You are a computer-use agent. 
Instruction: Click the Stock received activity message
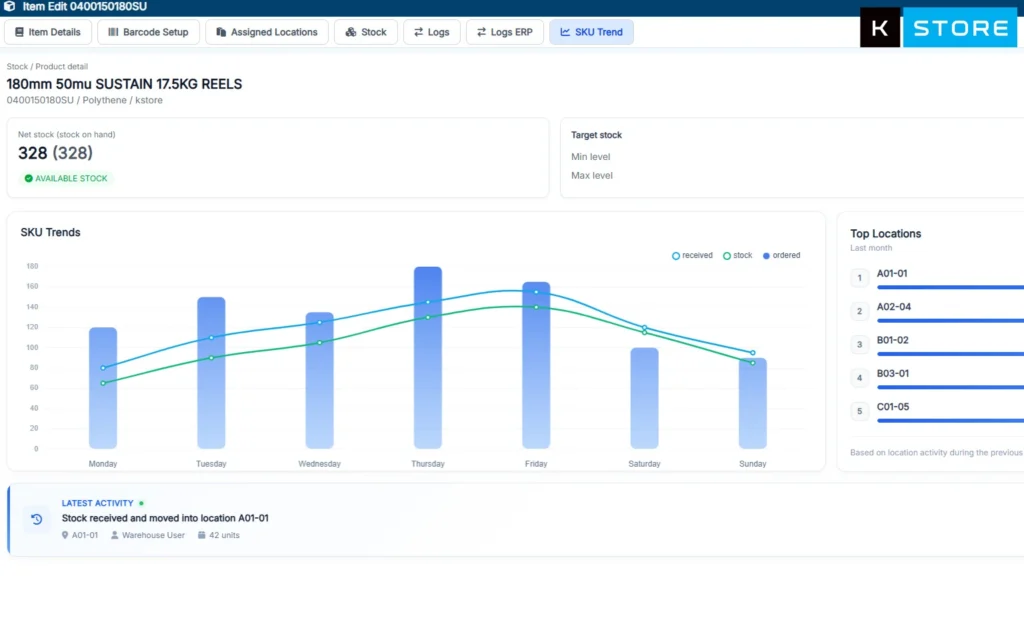(x=165, y=518)
